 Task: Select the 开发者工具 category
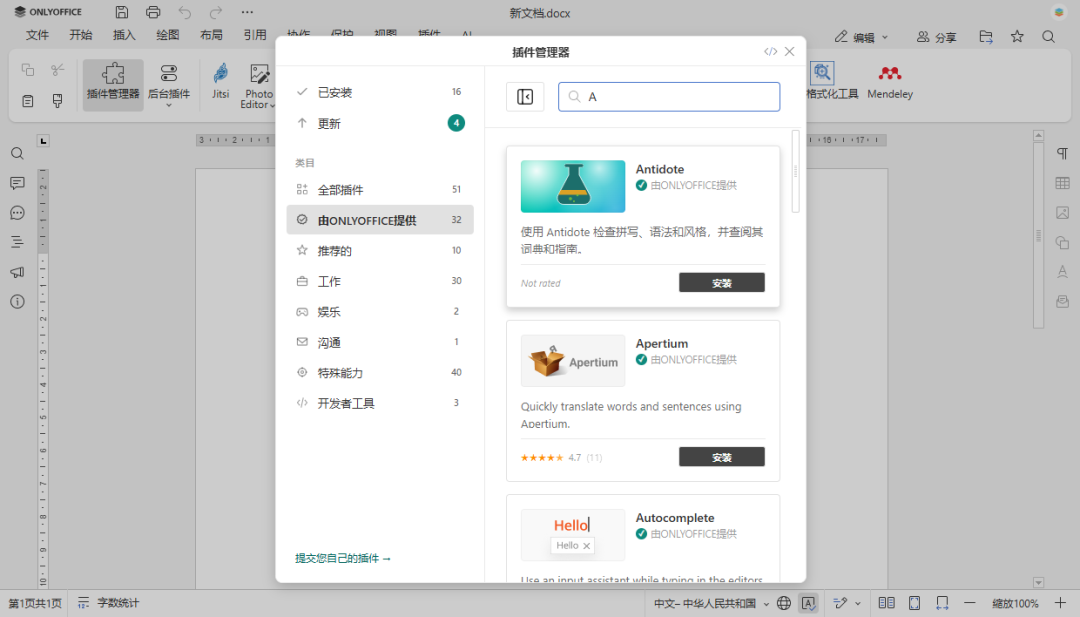380,403
